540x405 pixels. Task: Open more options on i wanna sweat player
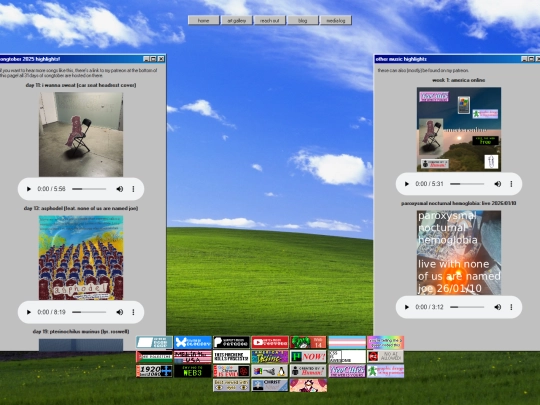point(133,189)
